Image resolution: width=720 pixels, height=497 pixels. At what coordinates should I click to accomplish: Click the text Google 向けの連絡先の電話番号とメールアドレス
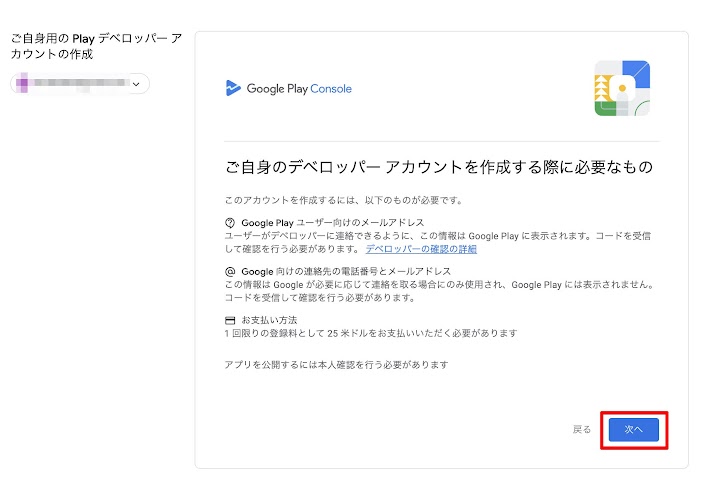click(346, 271)
